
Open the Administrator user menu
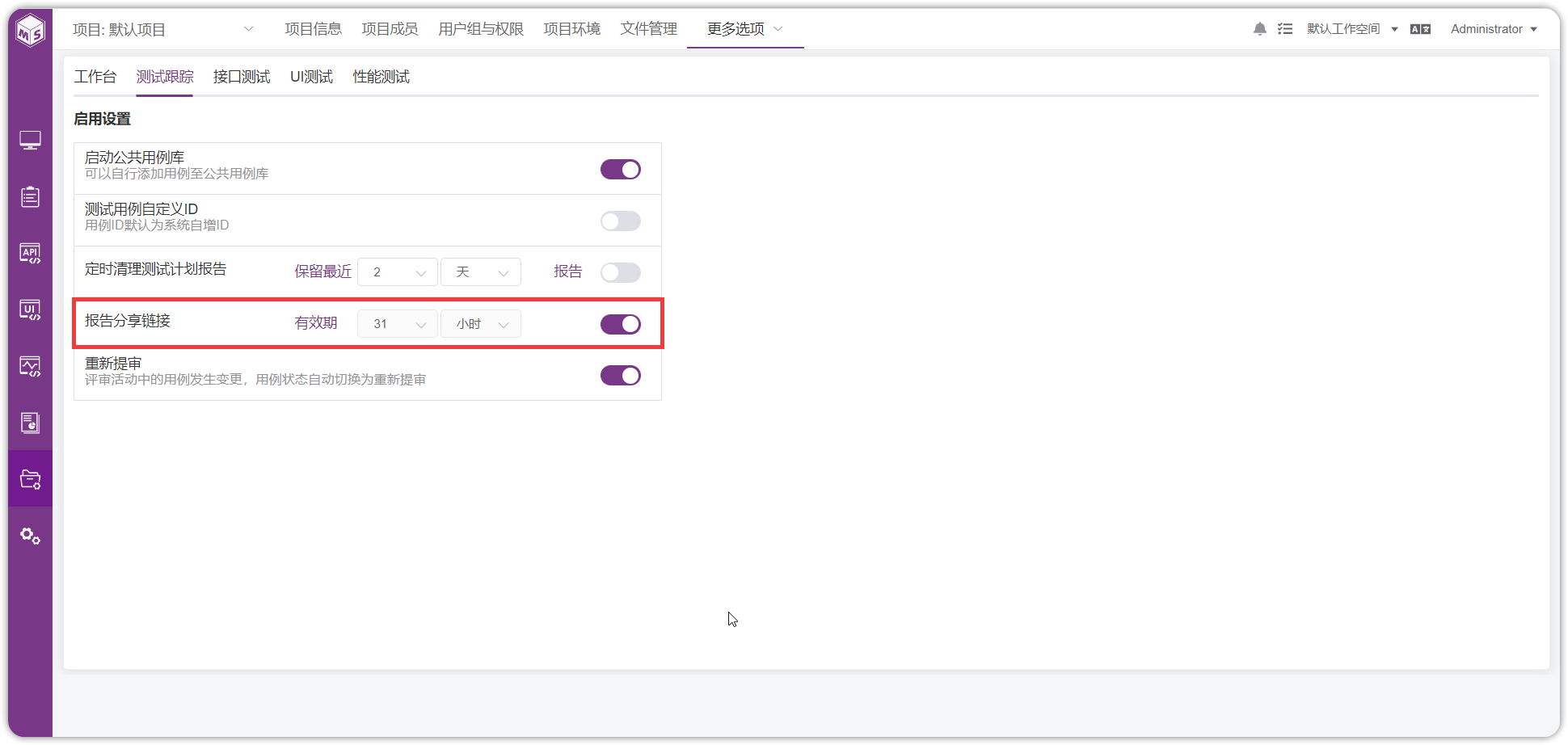pos(1494,29)
